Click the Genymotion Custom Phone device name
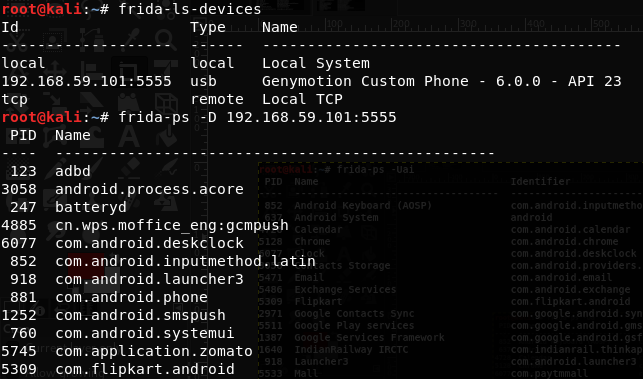The image size is (643, 379). (x=442, y=81)
